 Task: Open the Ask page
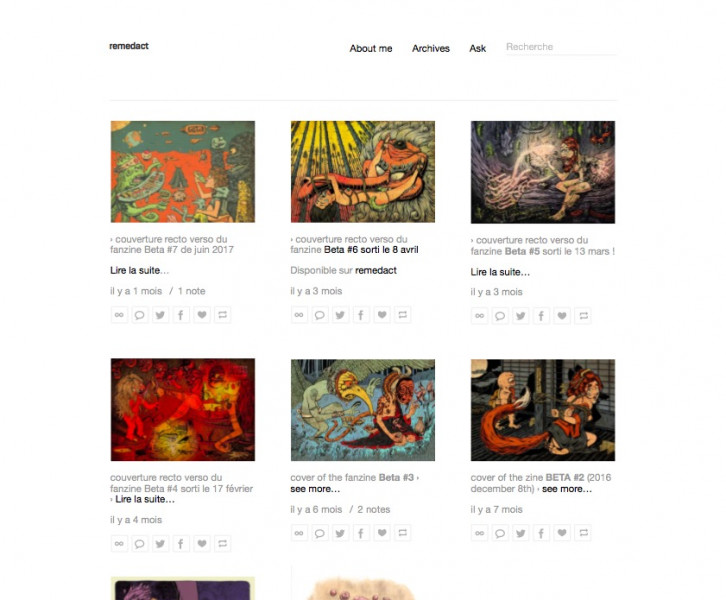point(477,48)
